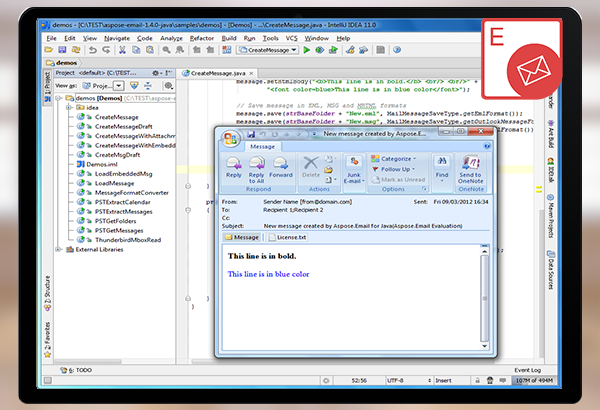This screenshot has width=600, height=410.
Task: Select Demos.iml file in project tree
Action: pyautogui.click(x=102, y=164)
